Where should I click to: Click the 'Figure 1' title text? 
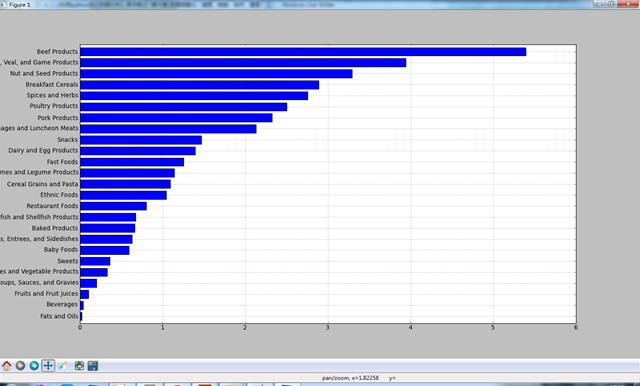(20, 5)
